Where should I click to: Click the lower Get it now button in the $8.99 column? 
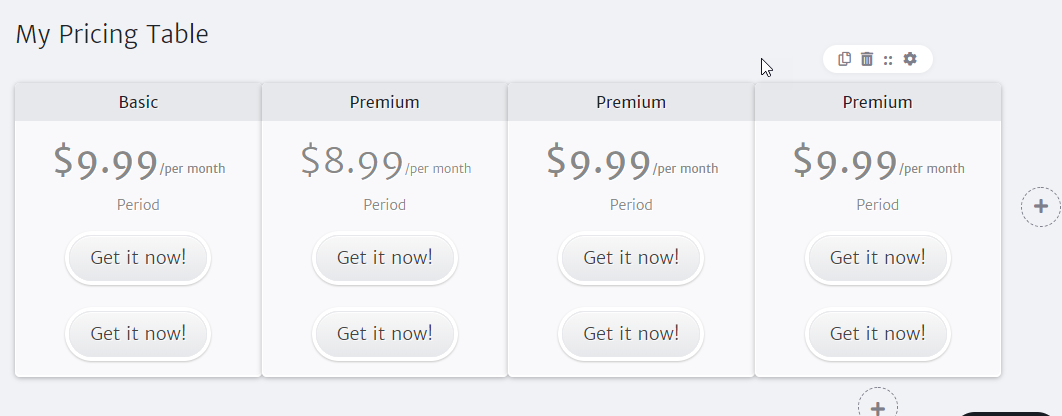385,334
